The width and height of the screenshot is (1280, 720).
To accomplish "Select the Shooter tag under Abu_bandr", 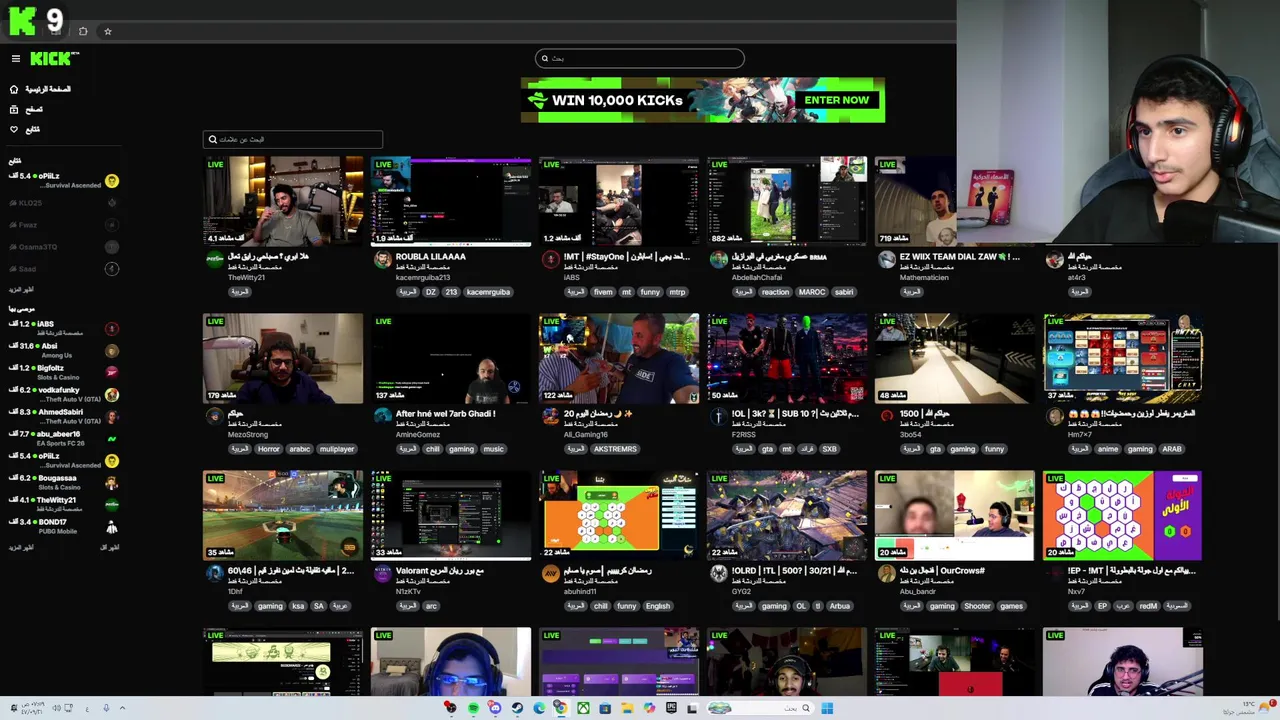I will pos(978,606).
